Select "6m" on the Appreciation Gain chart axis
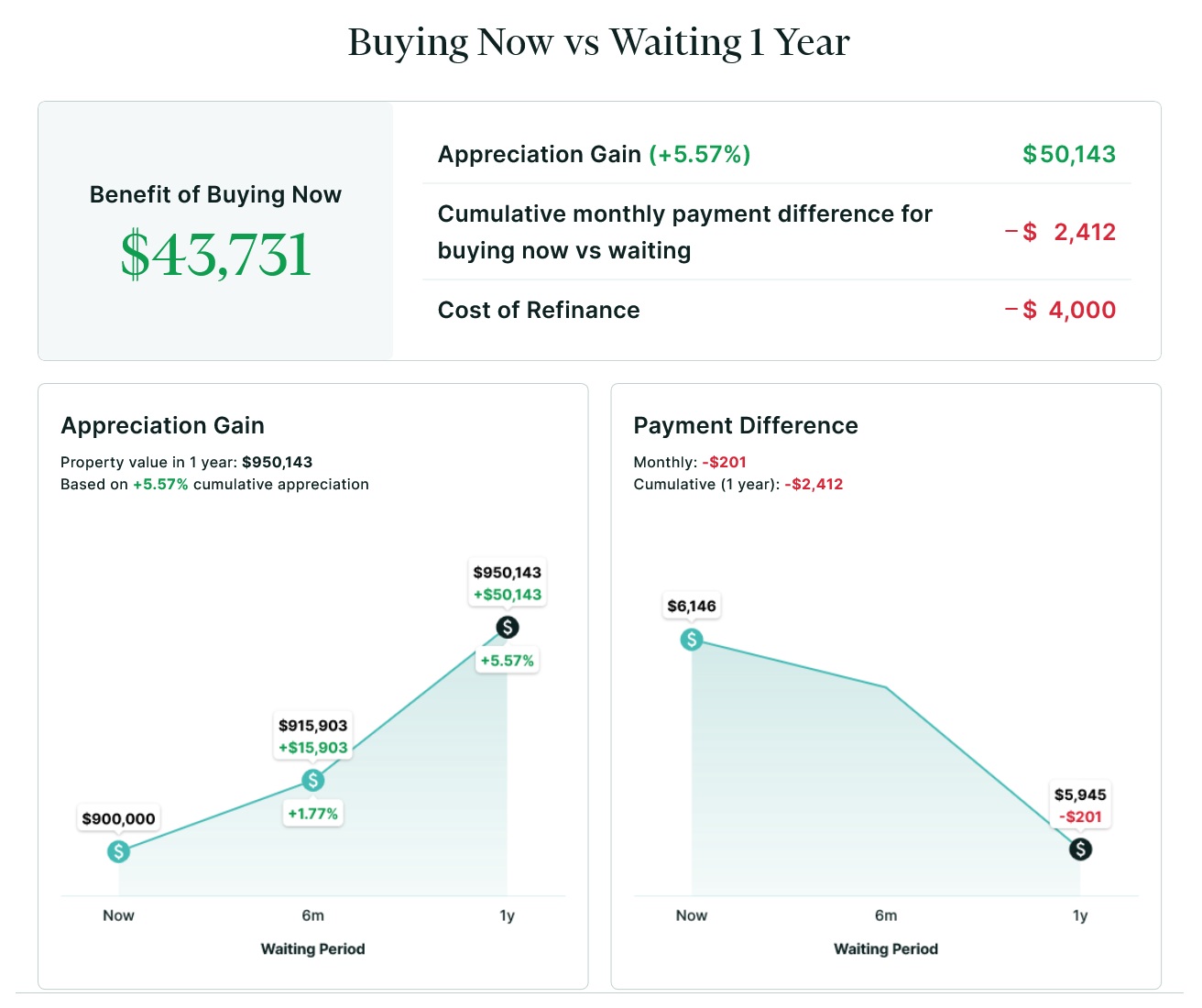Screen dimensions: 1202x1008 point(312,915)
